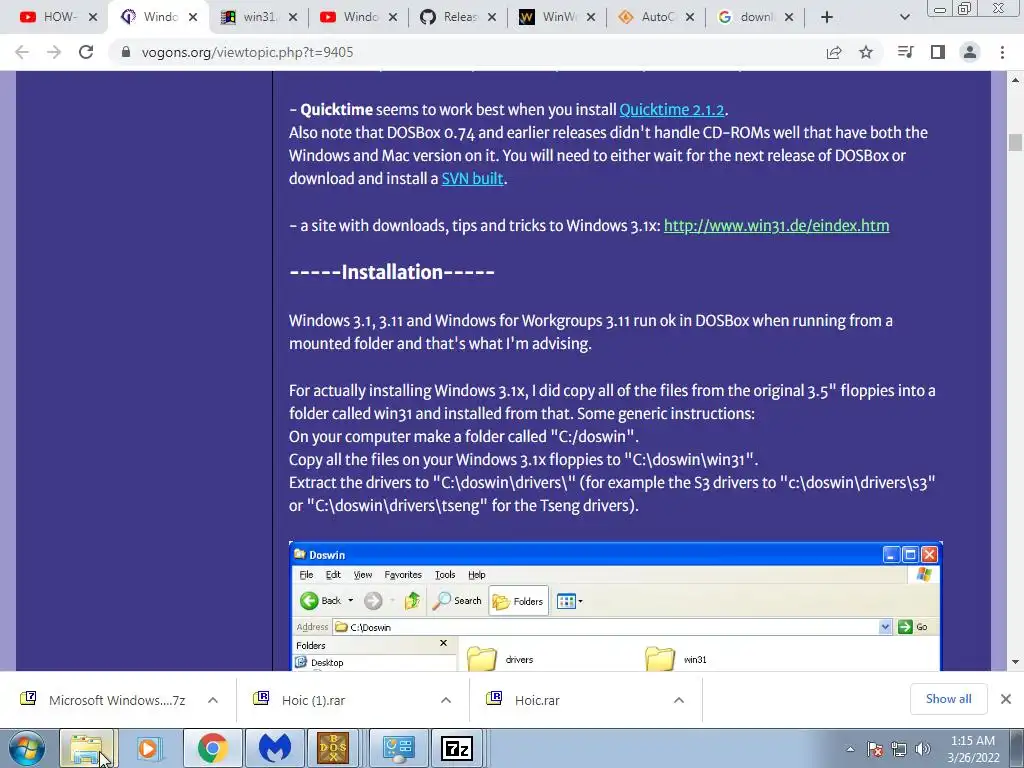1024x768 pixels.
Task: Open Windows Explorer from taskbar
Action: [87, 748]
